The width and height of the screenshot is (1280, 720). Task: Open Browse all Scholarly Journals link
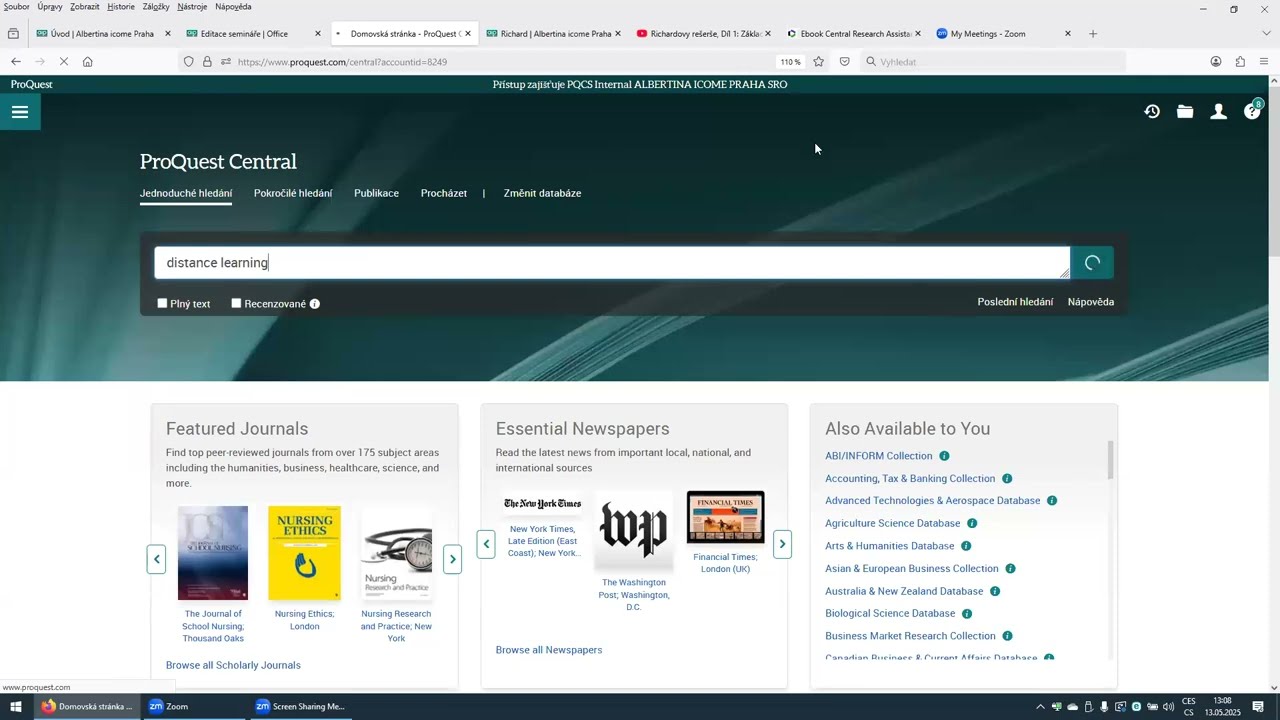(233, 665)
